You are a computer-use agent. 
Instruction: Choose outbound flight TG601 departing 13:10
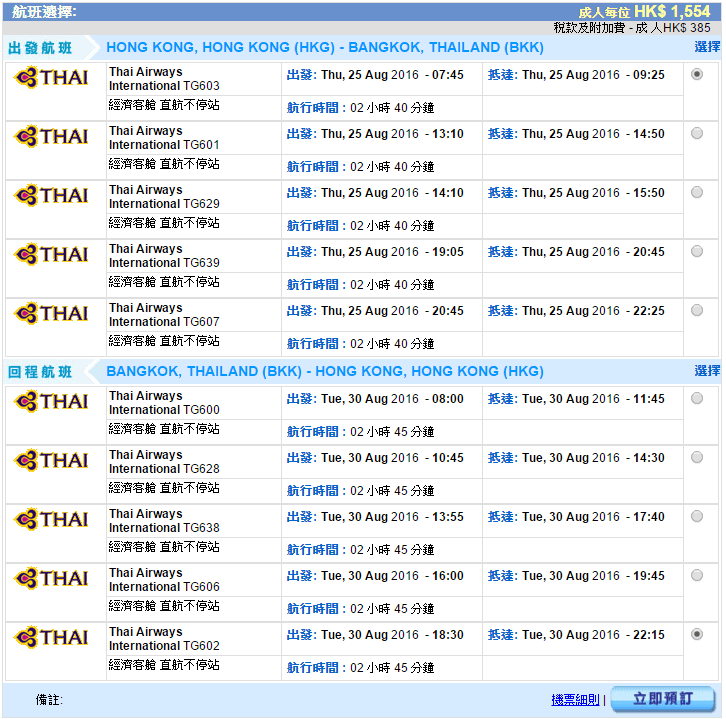(697, 133)
